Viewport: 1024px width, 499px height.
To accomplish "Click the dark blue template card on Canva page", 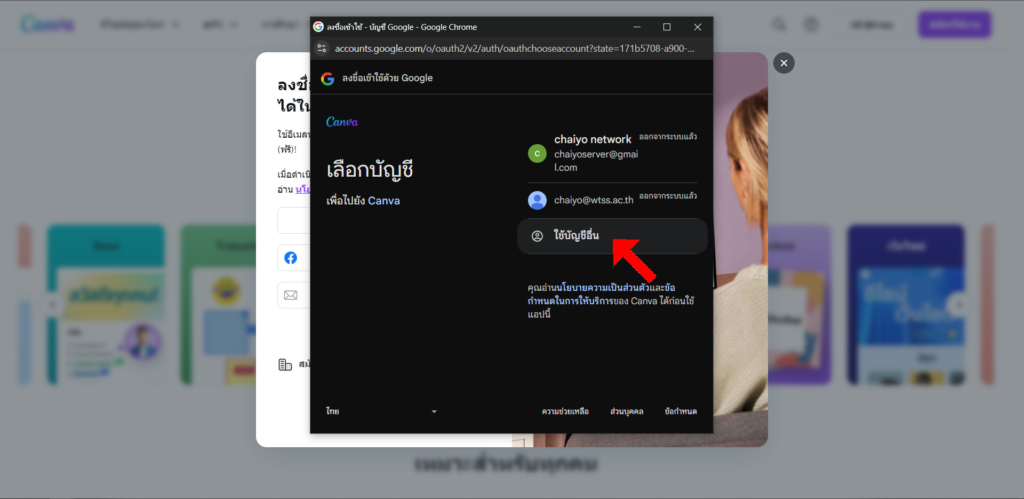I will [x=906, y=304].
